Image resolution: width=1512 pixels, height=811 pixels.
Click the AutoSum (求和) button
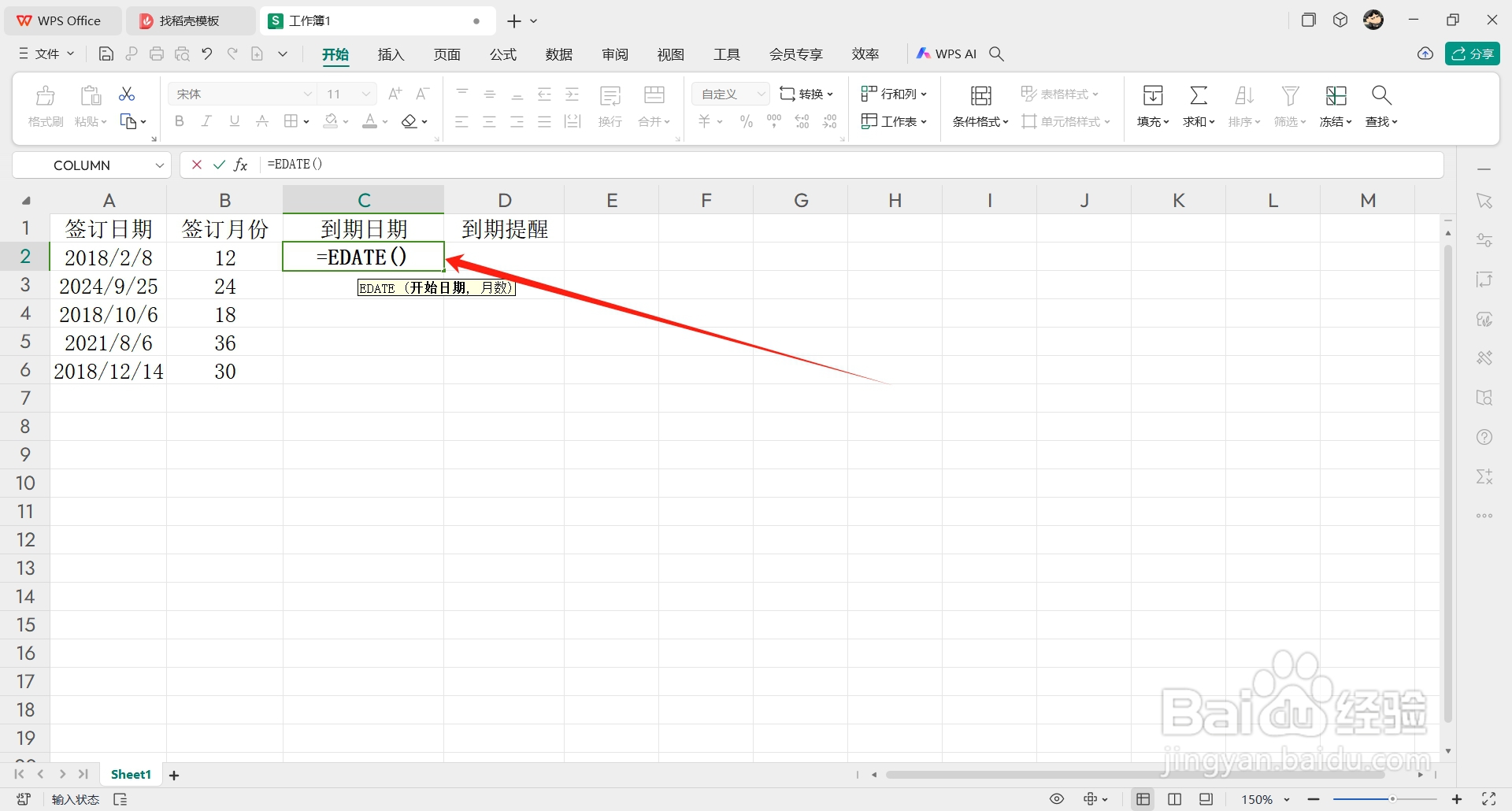(x=1199, y=106)
